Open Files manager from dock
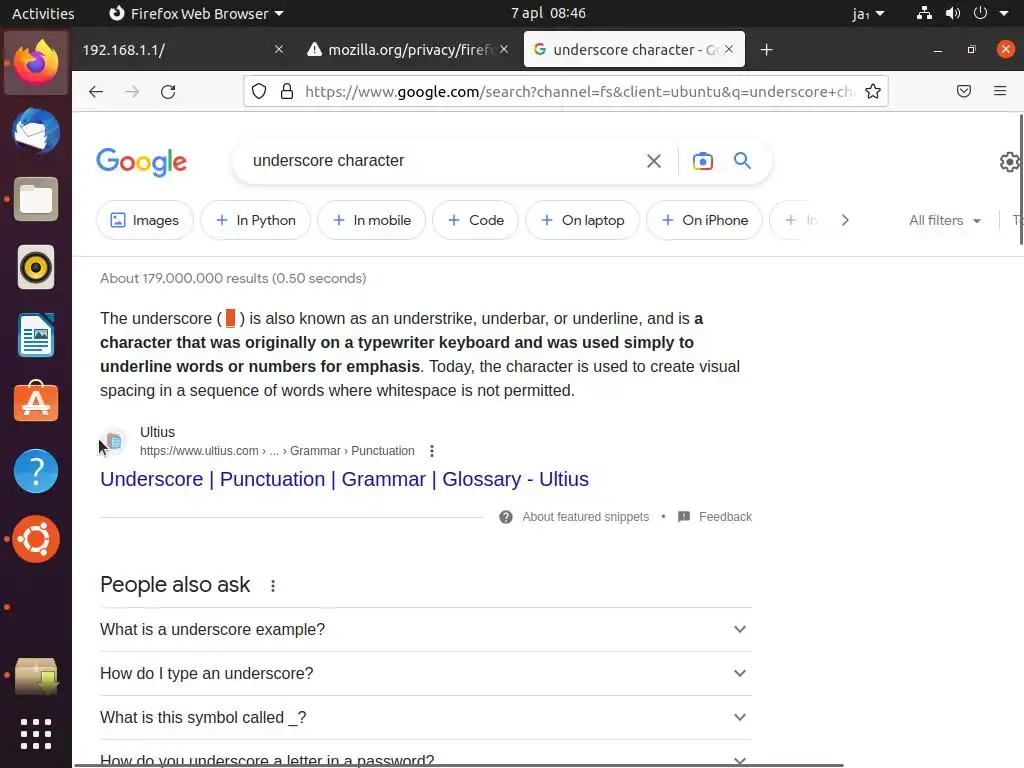Viewport: 1024px width, 768px height. 36,199
